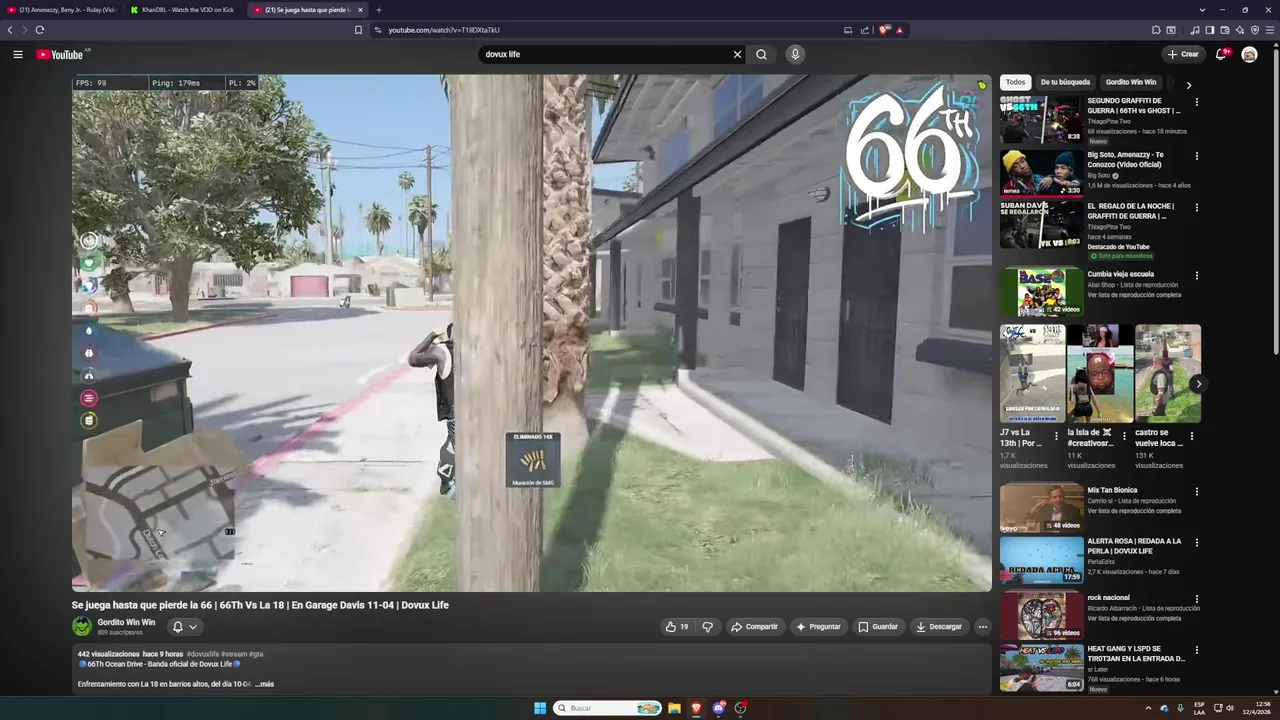1280x720 pixels.
Task: Dislike the video with thumbs down
Action: 707,627
